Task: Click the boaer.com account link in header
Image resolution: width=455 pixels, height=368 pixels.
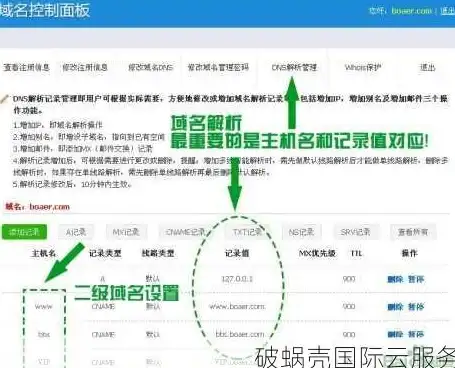Action: pos(411,11)
